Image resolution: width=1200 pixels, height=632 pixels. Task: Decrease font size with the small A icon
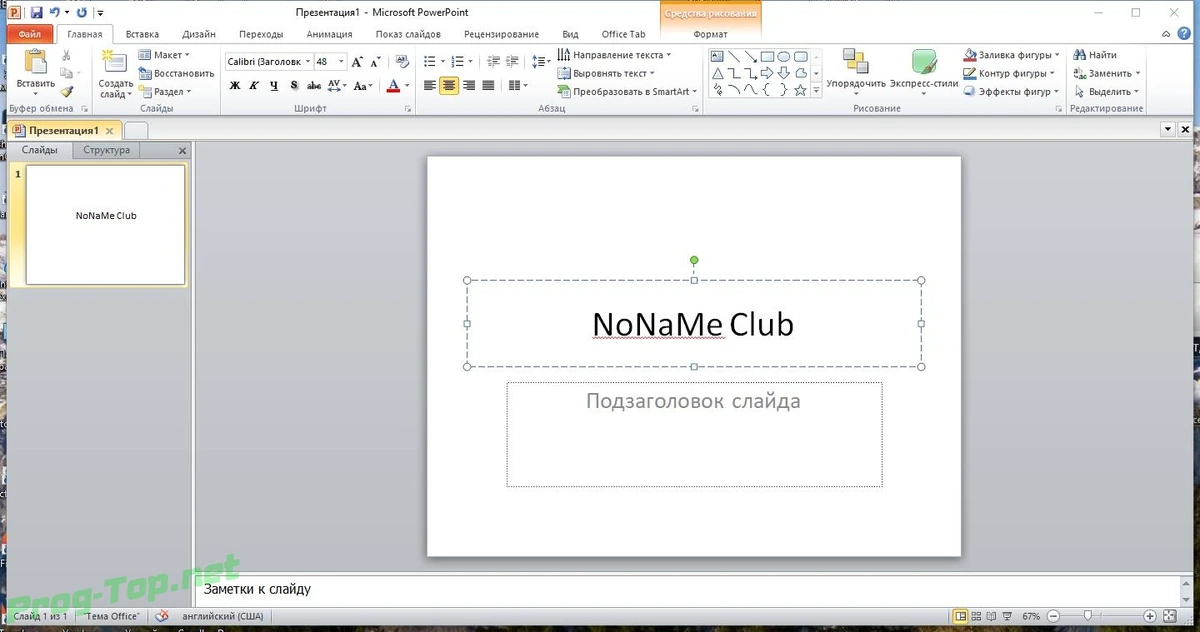376,62
